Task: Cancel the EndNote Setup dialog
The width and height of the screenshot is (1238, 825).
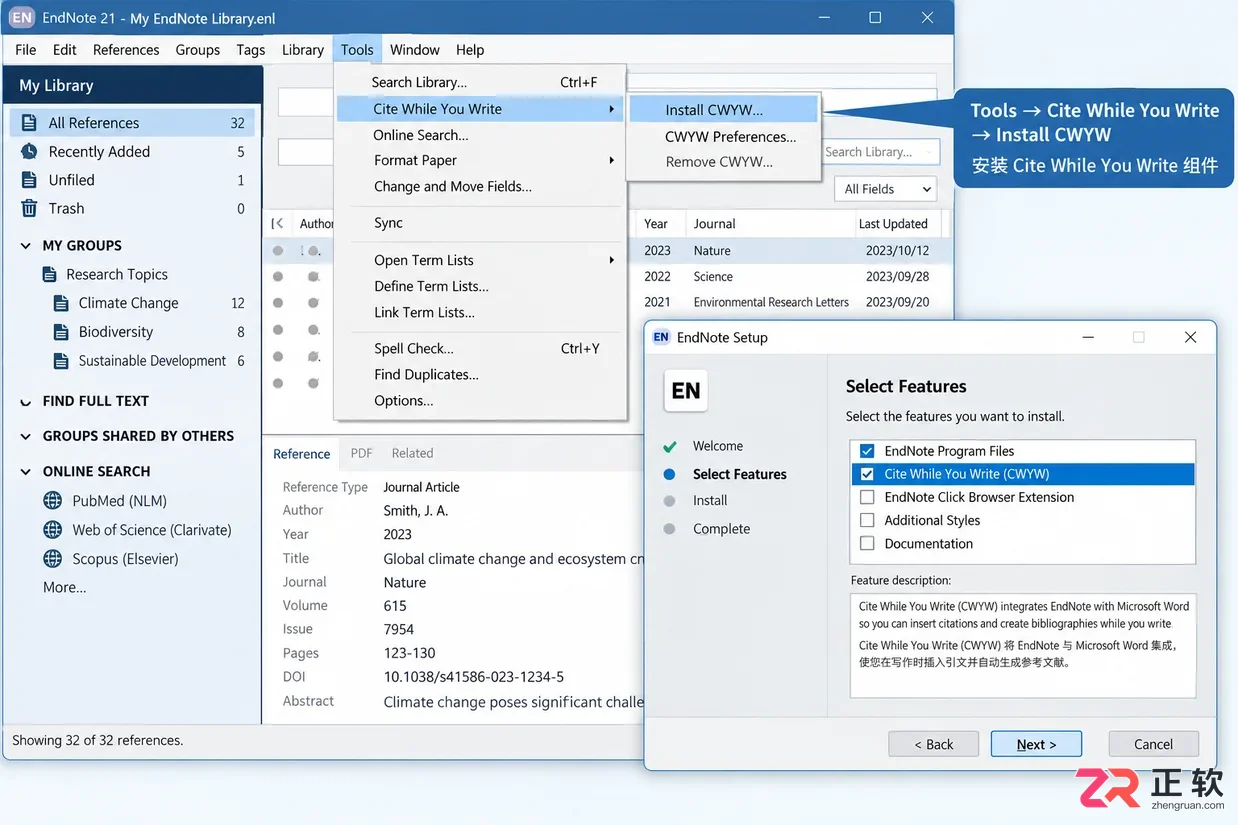Action: (x=1153, y=744)
